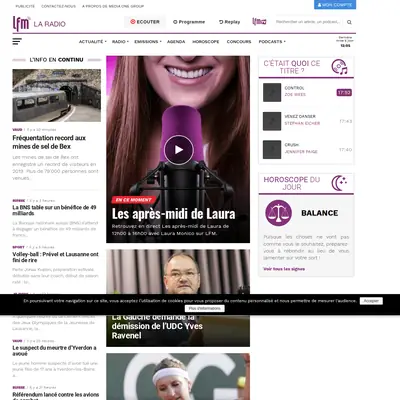
Task: Open the Crush by Jennifer Paige cover
Action: pyautogui.click(x=272, y=149)
